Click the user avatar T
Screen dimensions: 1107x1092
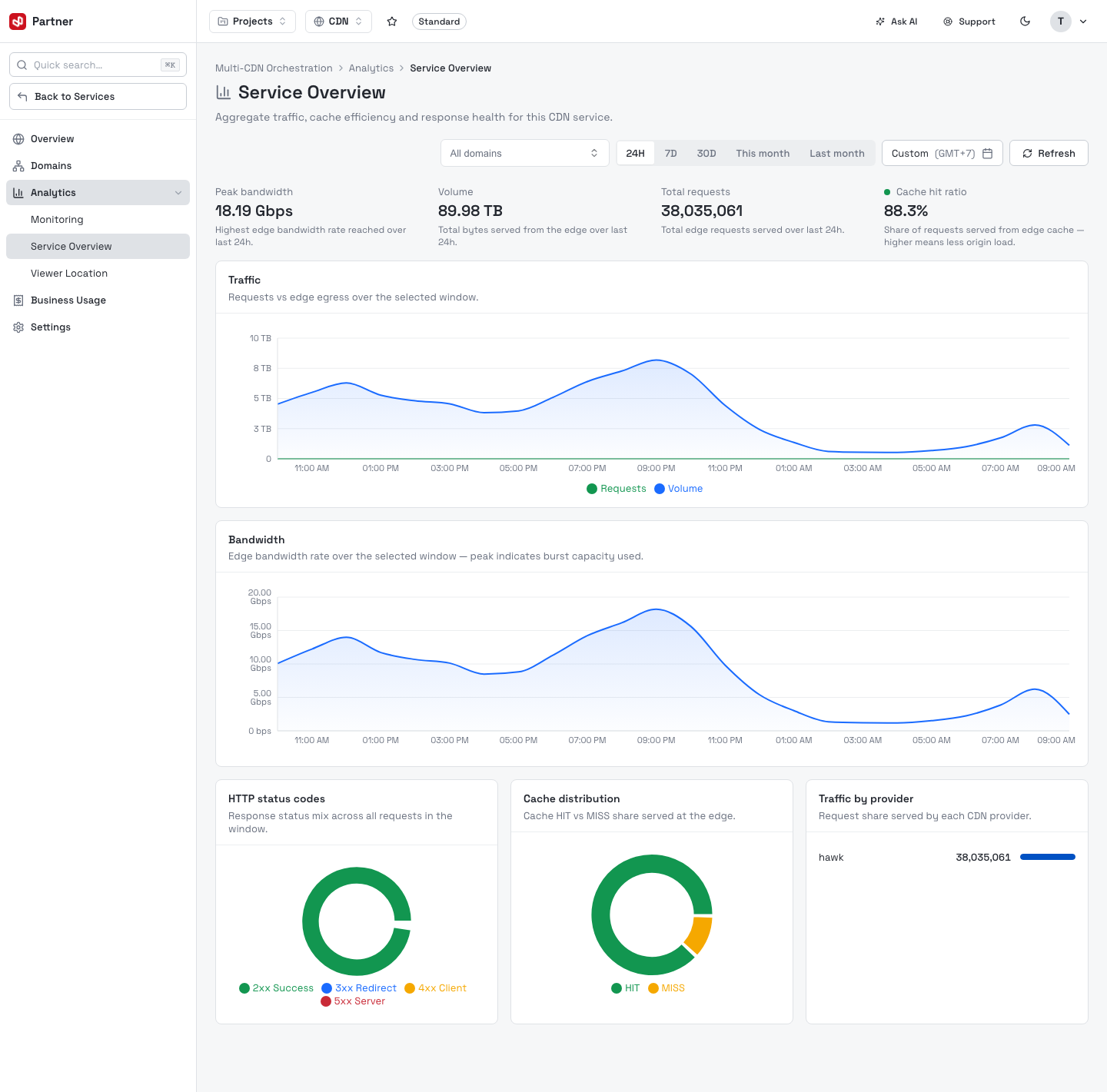point(1061,22)
